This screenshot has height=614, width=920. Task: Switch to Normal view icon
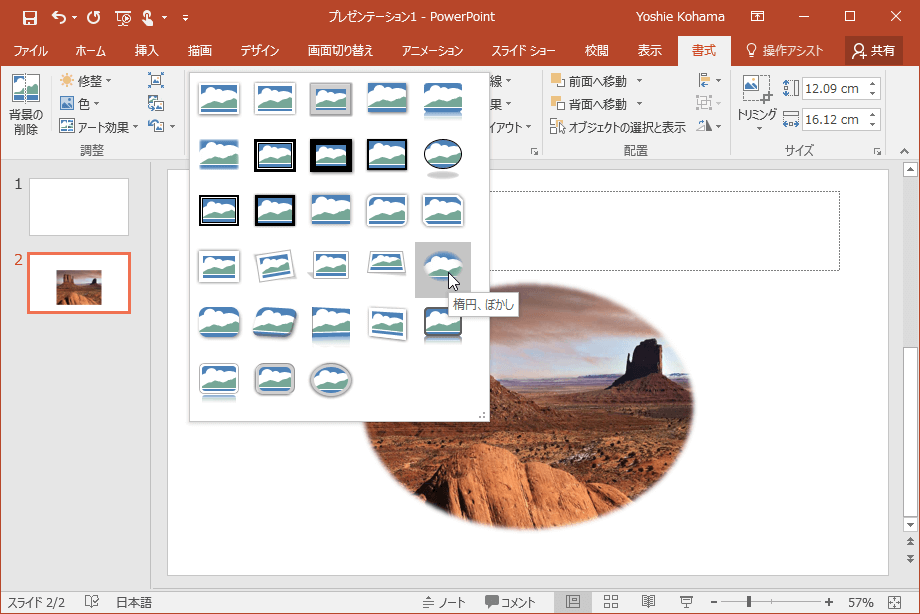(573, 602)
